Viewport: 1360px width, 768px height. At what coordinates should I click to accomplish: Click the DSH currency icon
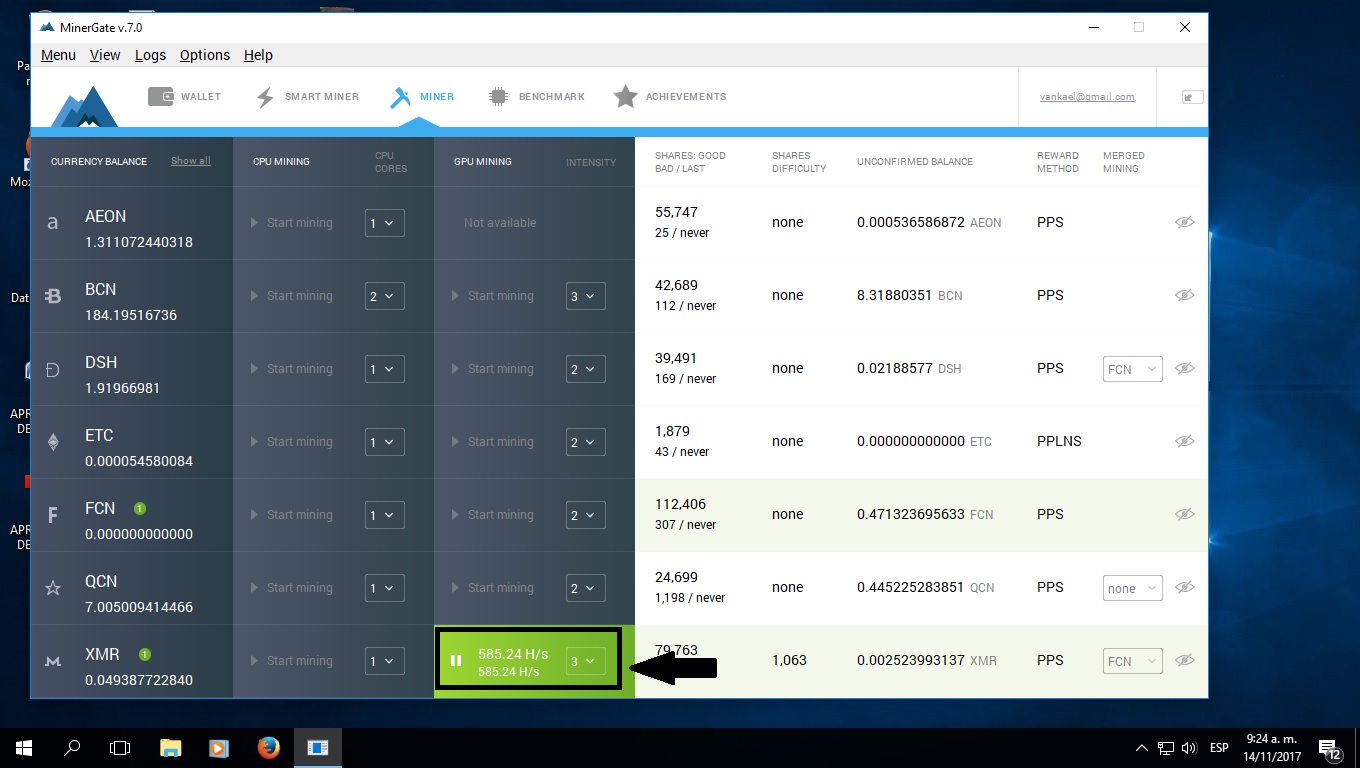coord(53,369)
